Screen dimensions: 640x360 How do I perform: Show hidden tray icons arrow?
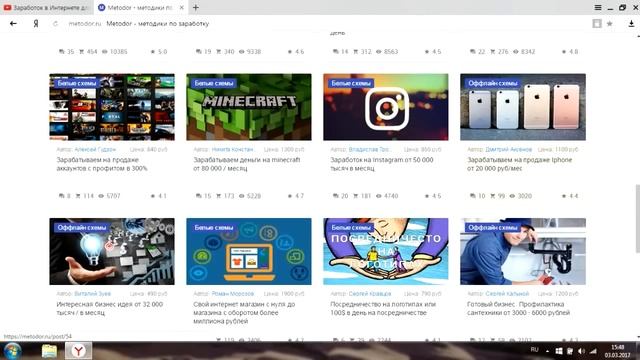coord(547,351)
